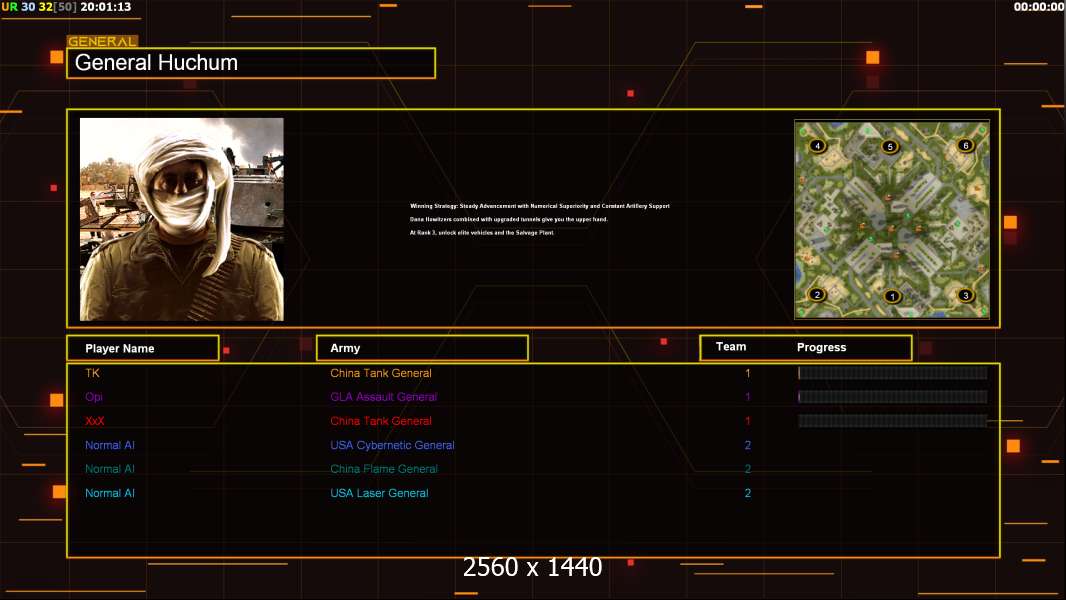Click start position marker 6 on the map

tap(965, 145)
